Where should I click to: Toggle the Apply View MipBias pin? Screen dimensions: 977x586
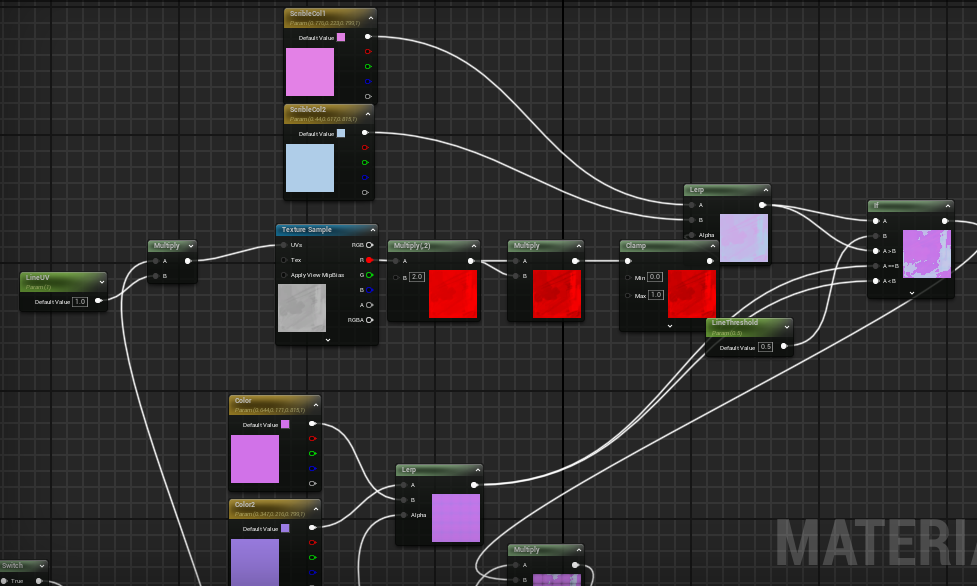(x=284, y=275)
